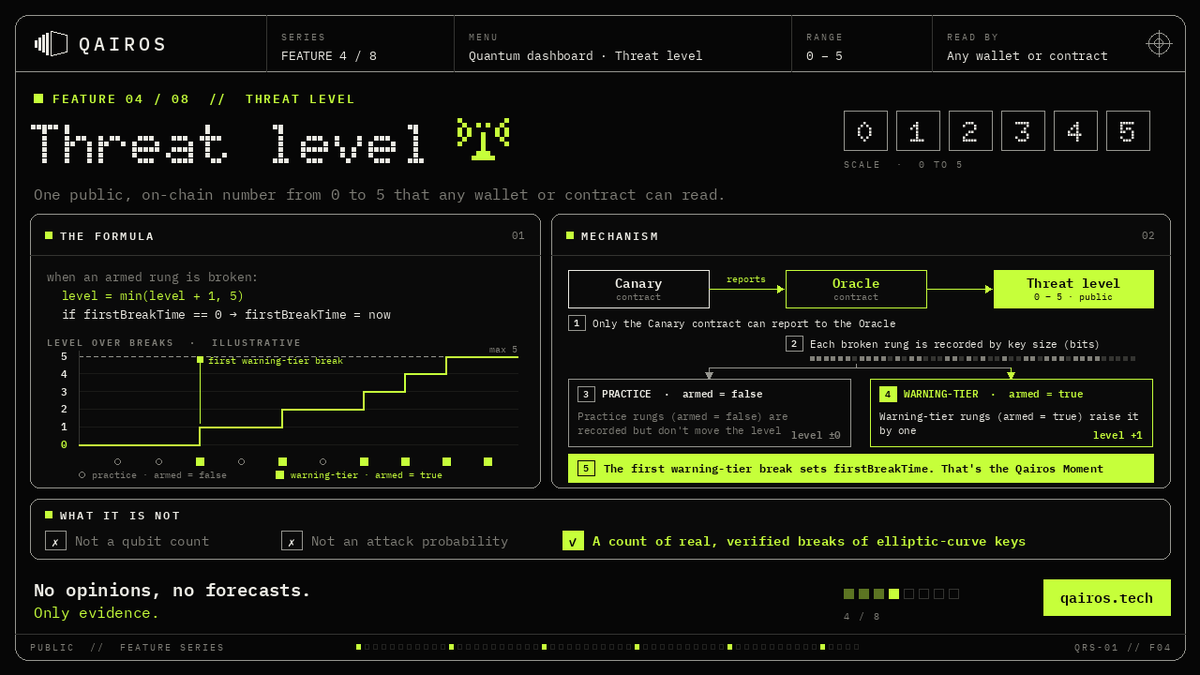Click the 'level +1' label

point(1117,435)
